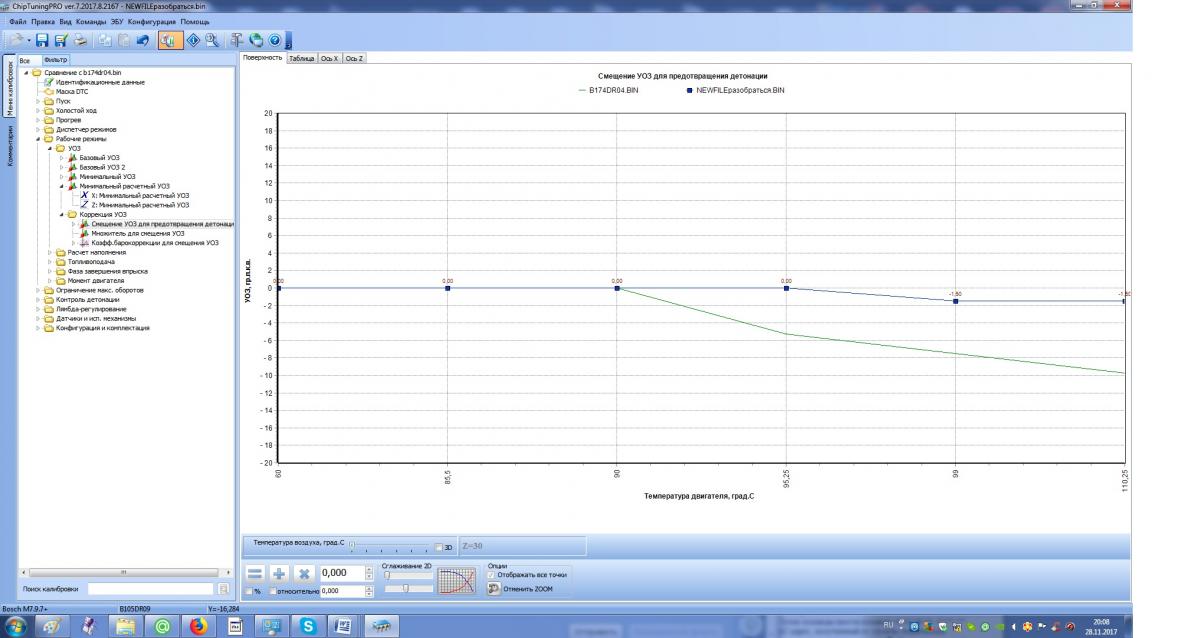Toggle the highlighted compare-mode toolbar icon
This screenshot has width=1200, height=638.
tap(169, 40)
